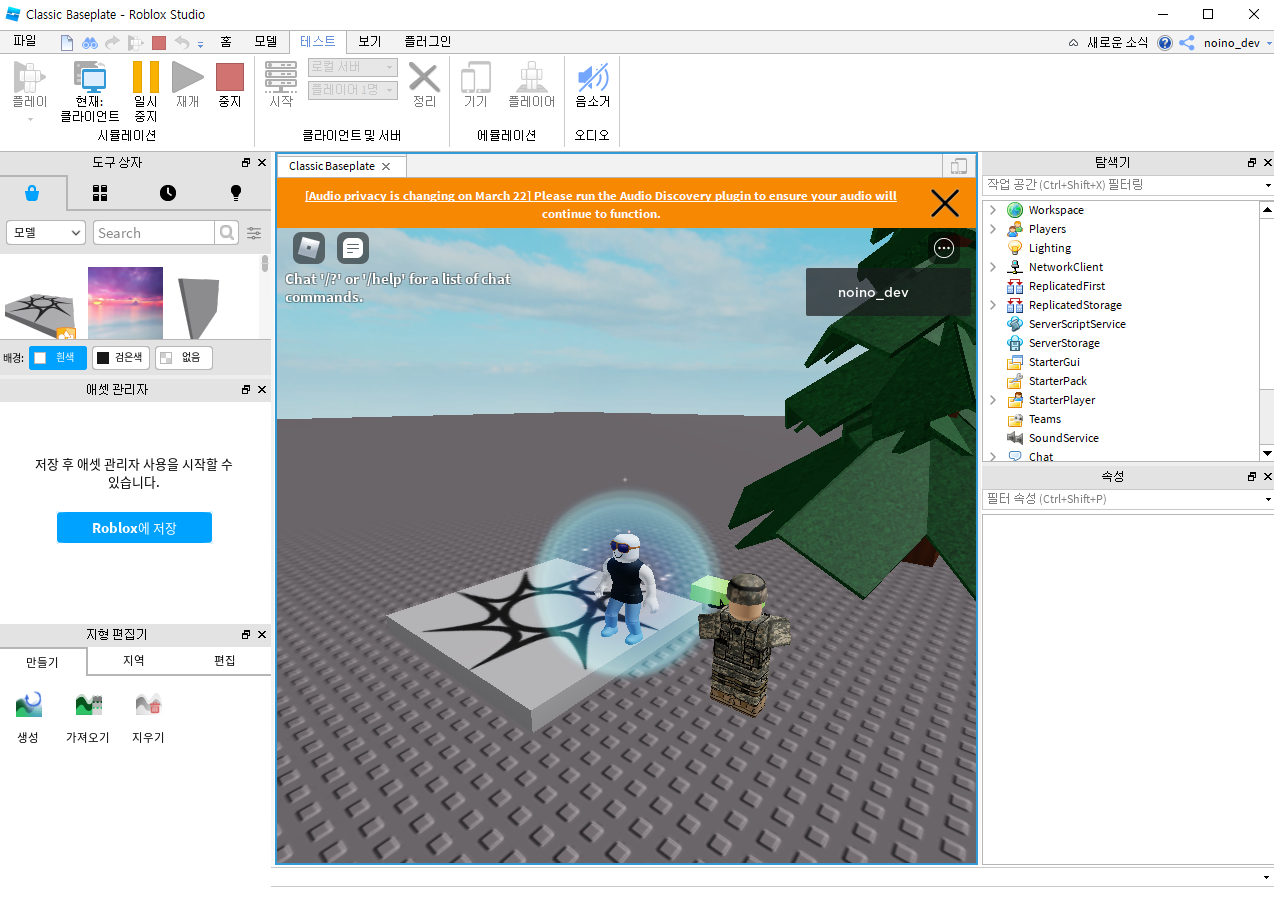Click the new file icon in quick access toolbar
Viewport: 1274px width, 905px height.
point(67,42)
